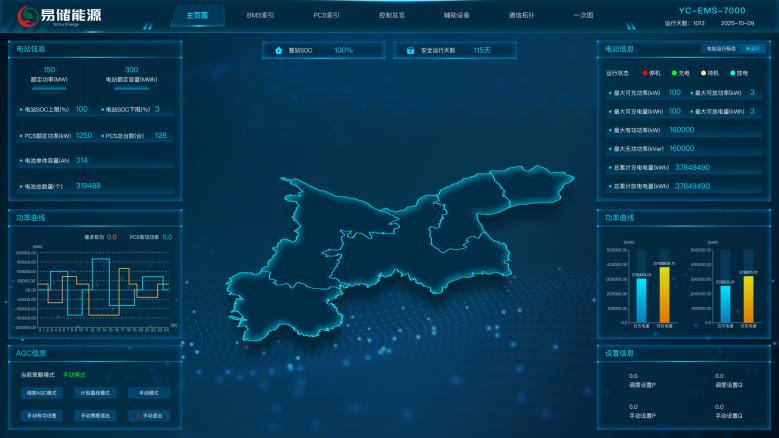The image size is (779, 438).
Task: Open the 辅助设备 tab
Action: tap(457, 15)
